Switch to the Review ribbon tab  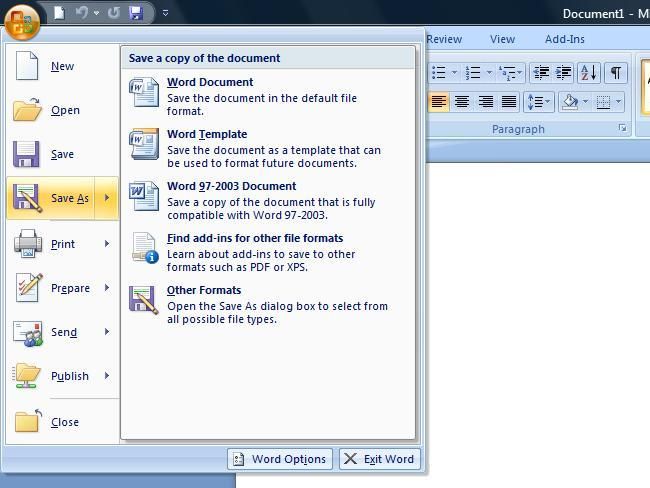pyautogui.click(x=444, y=39)
